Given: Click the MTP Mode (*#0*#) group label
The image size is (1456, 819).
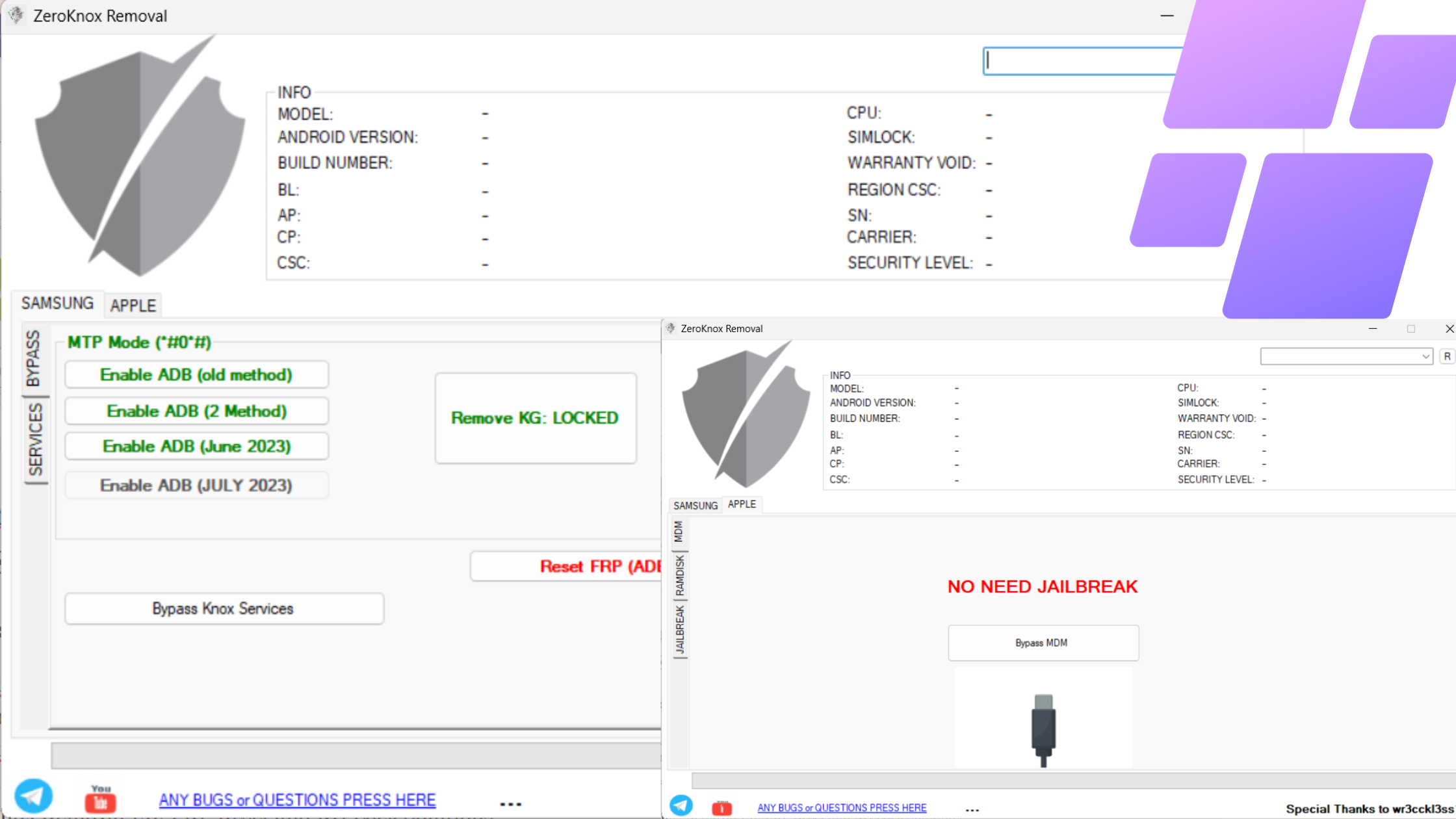Looking at the screenshot, I should 139,343.
